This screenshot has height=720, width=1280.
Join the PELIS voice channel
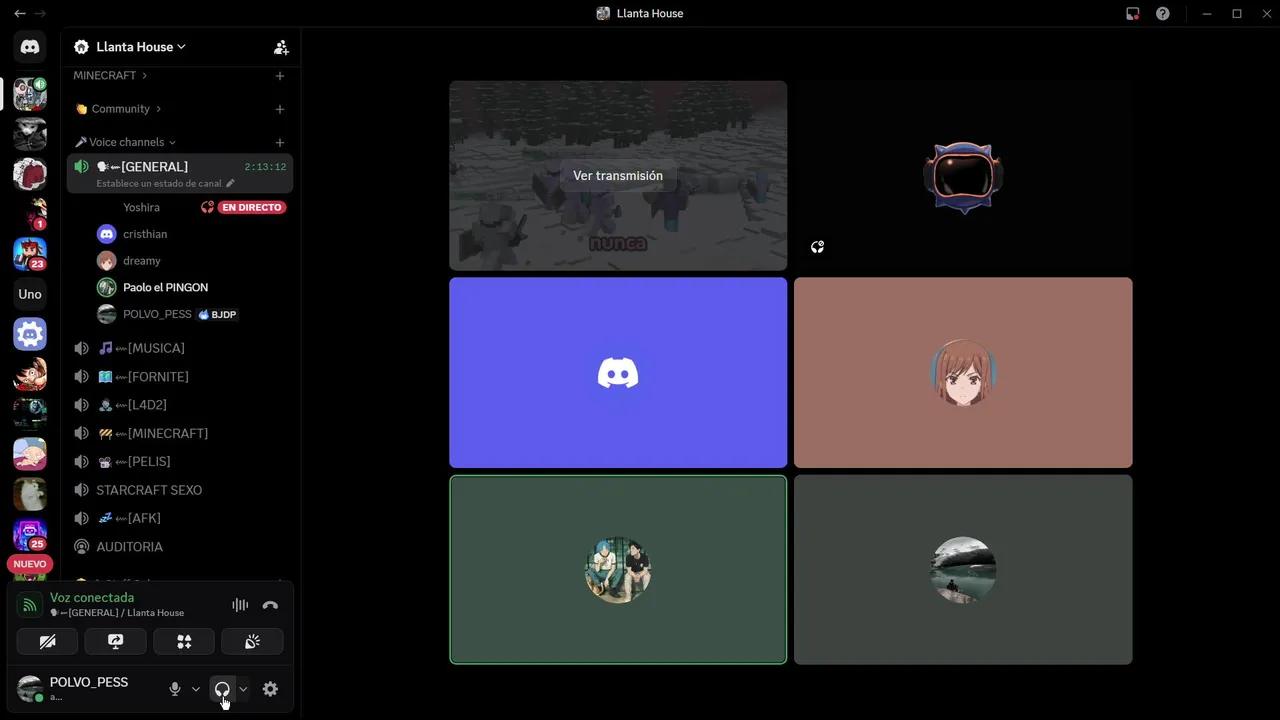pos(180,462)
